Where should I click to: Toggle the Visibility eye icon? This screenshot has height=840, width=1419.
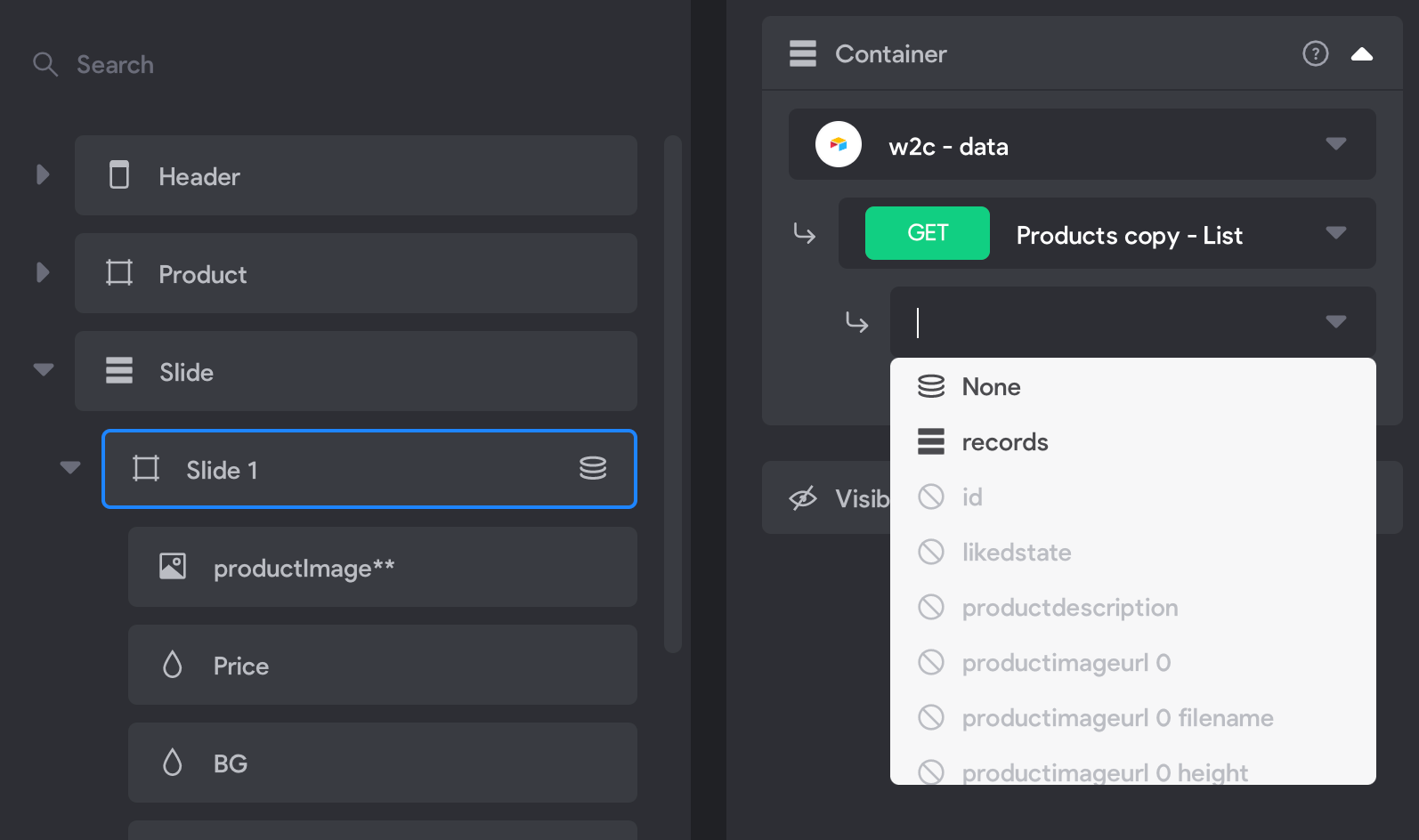pyautogui.click(x=802, y=498)
